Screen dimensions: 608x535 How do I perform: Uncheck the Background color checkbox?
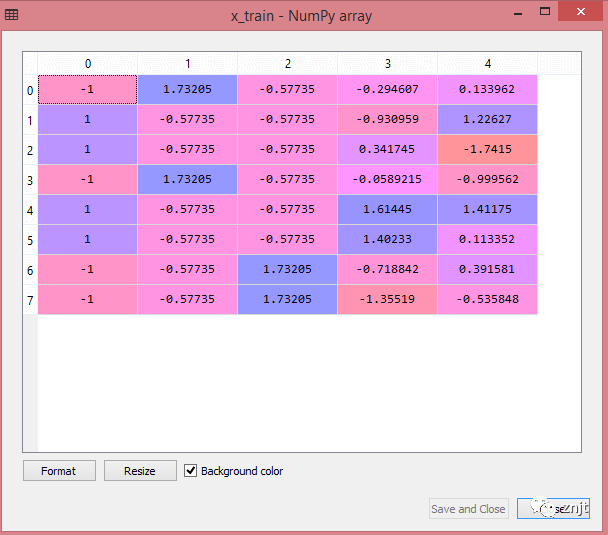(190, 471)
